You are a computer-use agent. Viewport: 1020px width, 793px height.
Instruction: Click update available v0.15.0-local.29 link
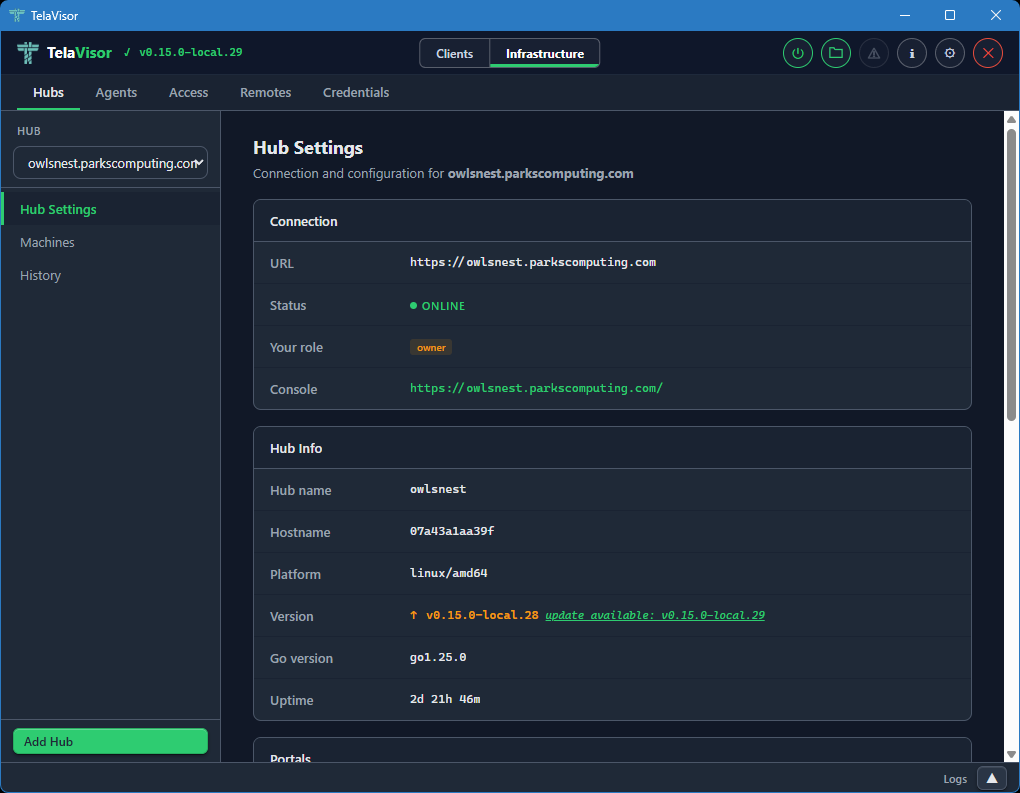654,615
